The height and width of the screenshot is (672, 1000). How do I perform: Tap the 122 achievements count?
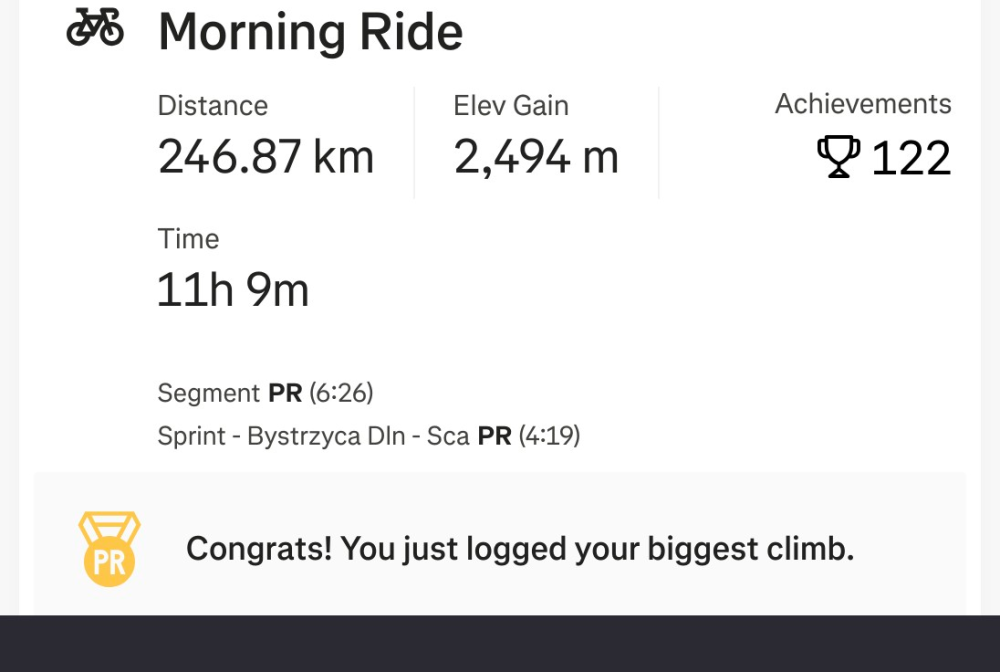tap(911, 159)
